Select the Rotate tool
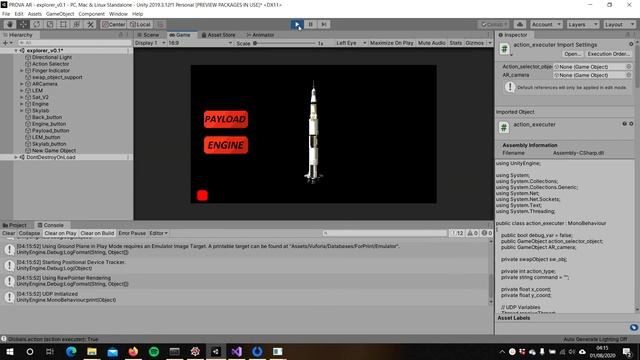The height and width of the screenshot is (360, 640). [37, 24]
